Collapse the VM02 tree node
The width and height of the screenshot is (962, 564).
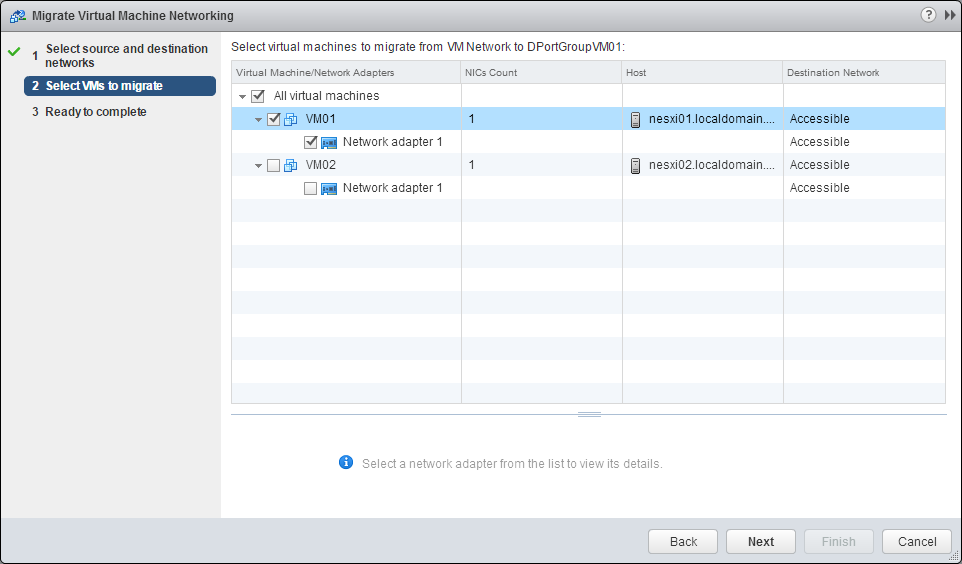[x=259, y=166]
